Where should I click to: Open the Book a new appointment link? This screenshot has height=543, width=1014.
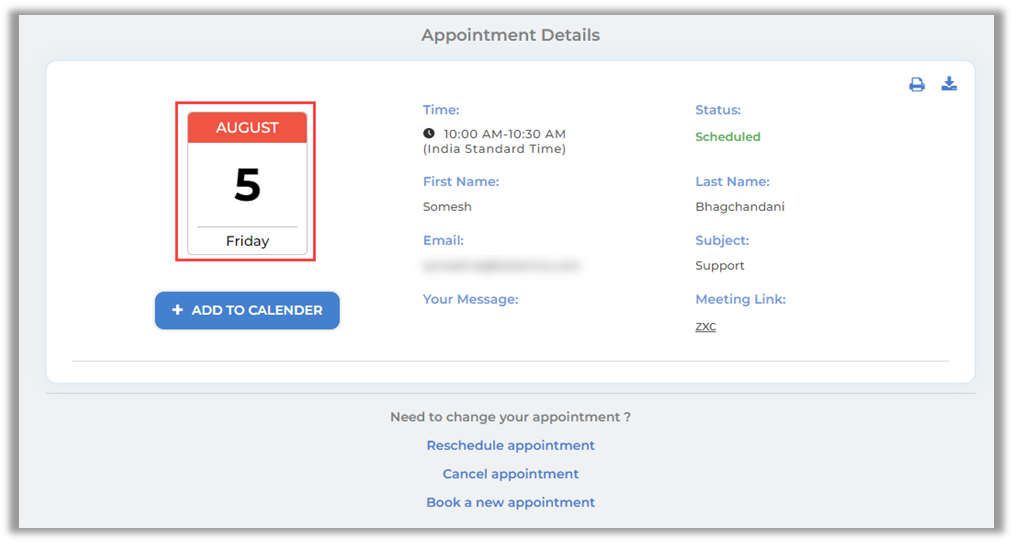click(x=510, y=502)
